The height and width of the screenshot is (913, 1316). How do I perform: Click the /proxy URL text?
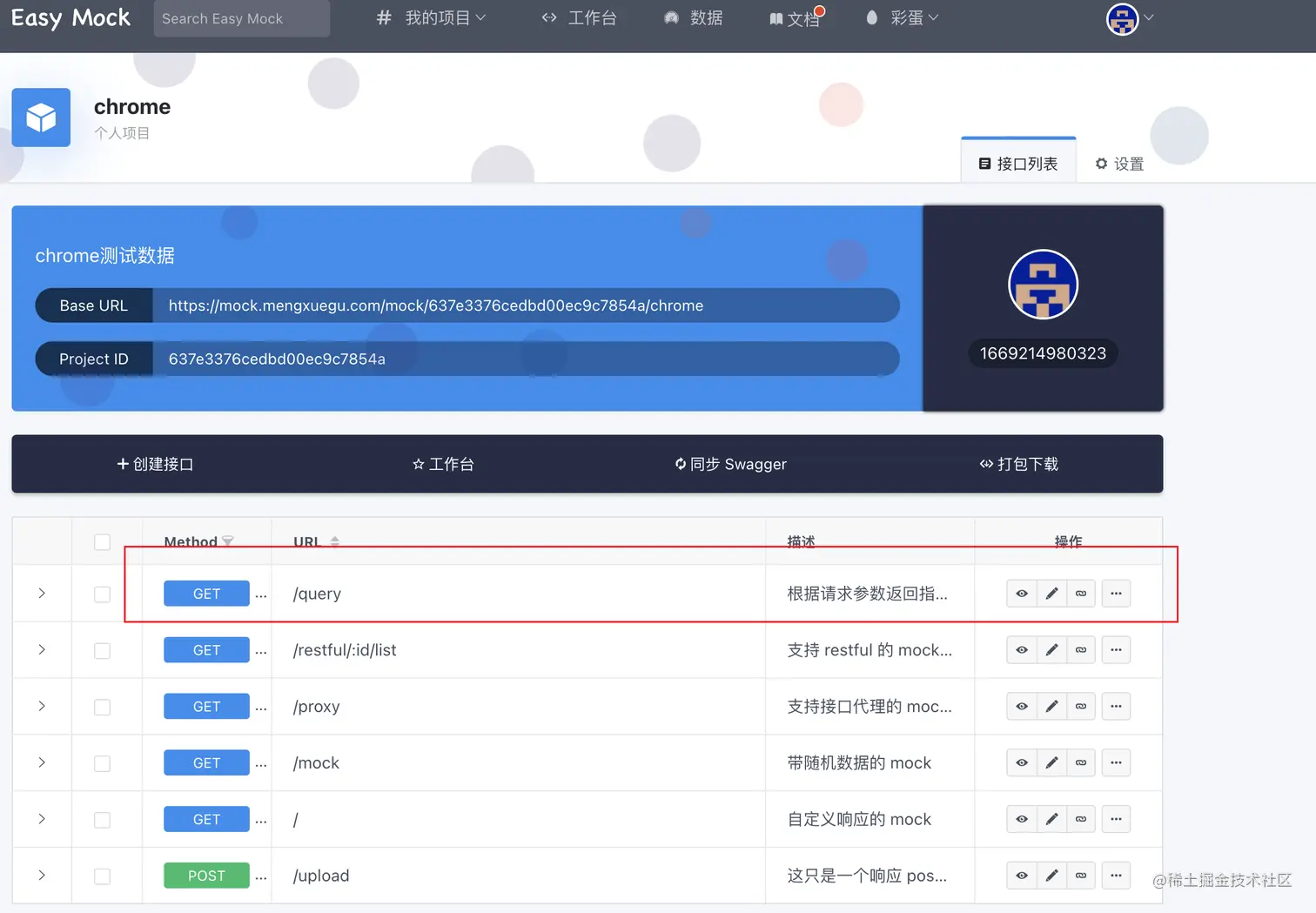(317, 707)
